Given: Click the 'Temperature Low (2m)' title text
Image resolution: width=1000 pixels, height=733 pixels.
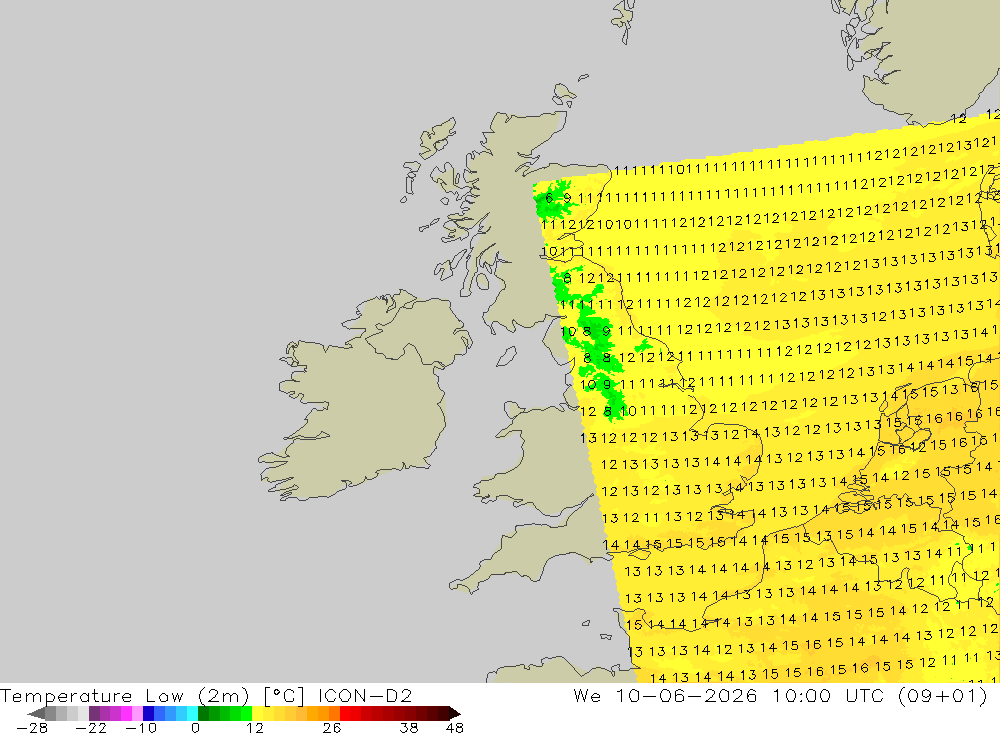Looking at the screenshot, I should [124, 695].
